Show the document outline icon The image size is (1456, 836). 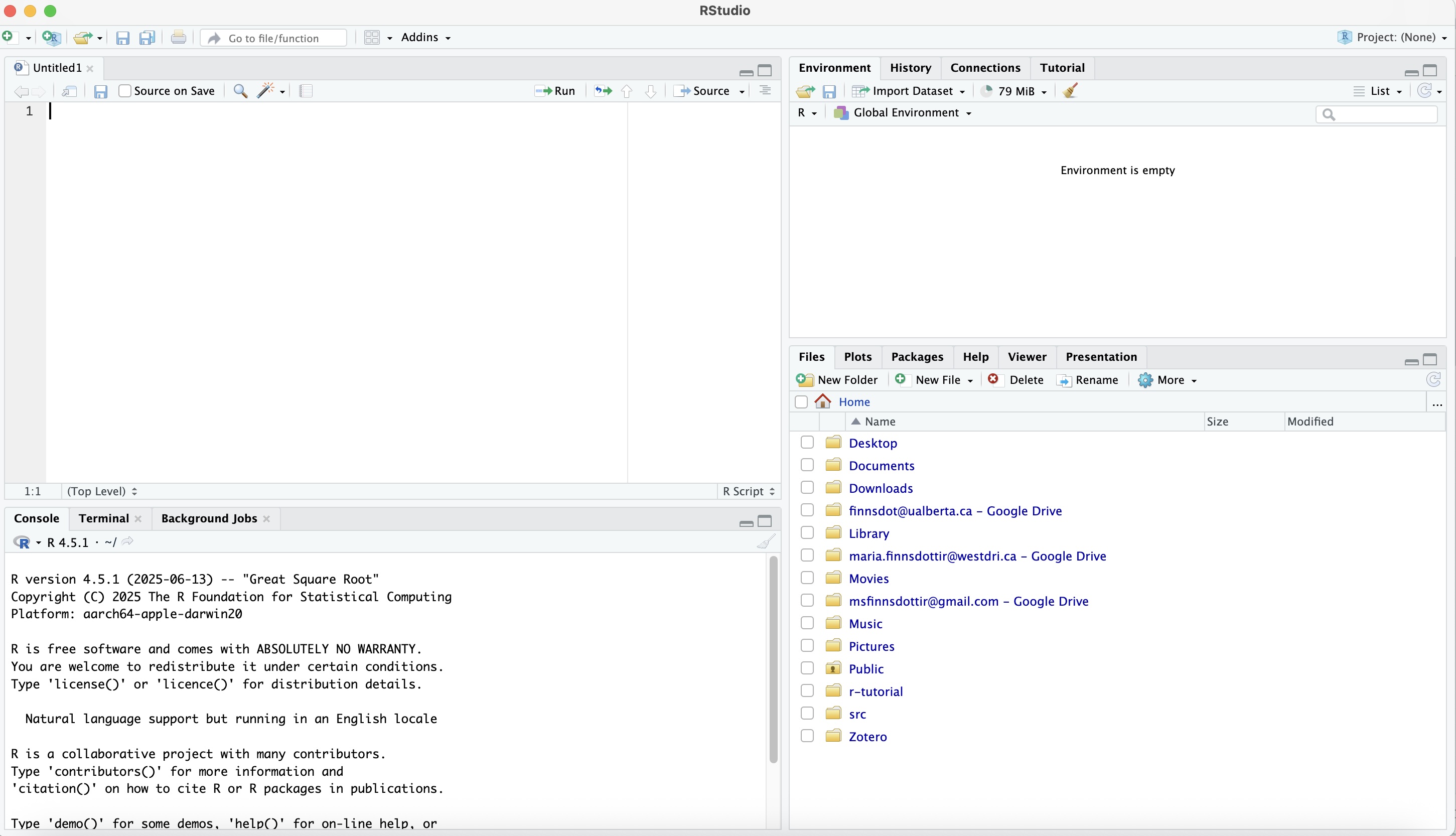(765, 91)
